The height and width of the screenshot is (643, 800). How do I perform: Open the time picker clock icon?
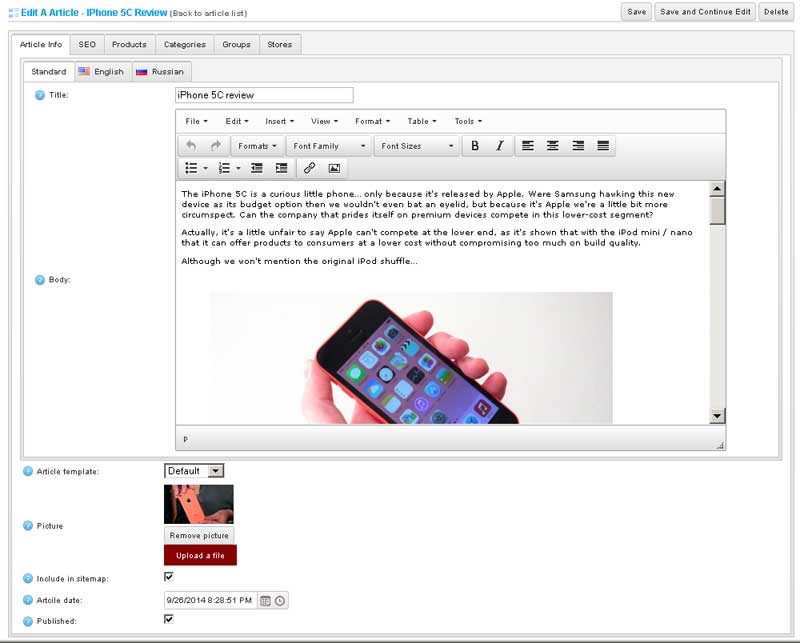(280, 601)
